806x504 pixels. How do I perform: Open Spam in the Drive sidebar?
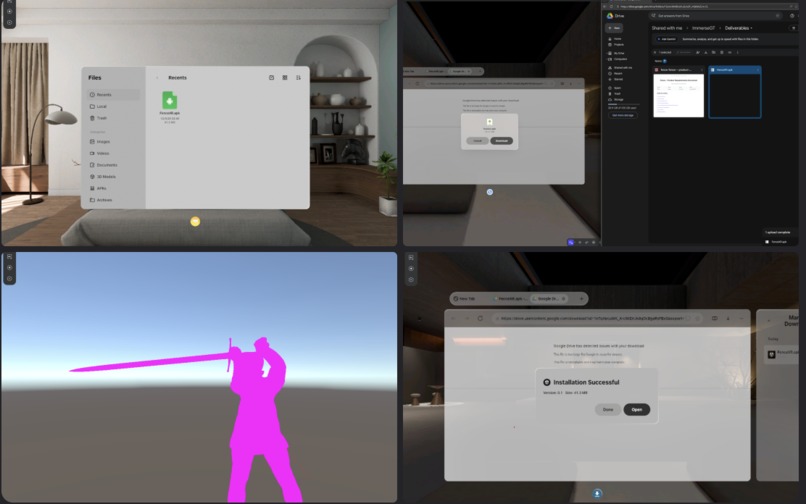pos(617,88)
